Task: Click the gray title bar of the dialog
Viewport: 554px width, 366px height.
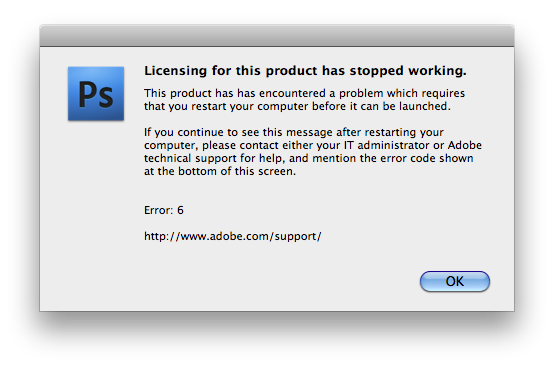Action: tap(277, 35)
